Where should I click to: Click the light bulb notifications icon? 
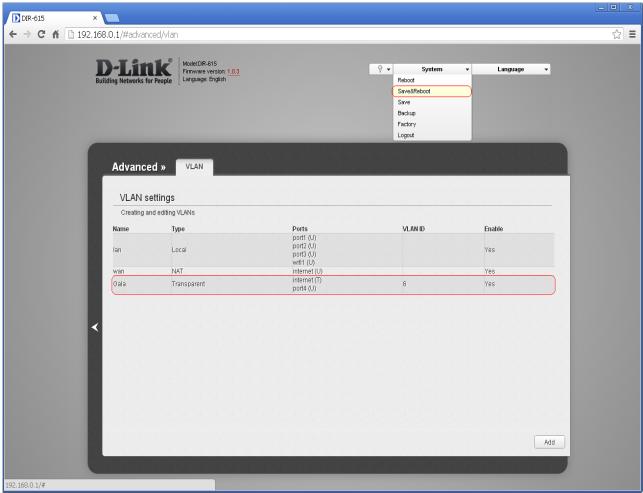pos(378,69)
